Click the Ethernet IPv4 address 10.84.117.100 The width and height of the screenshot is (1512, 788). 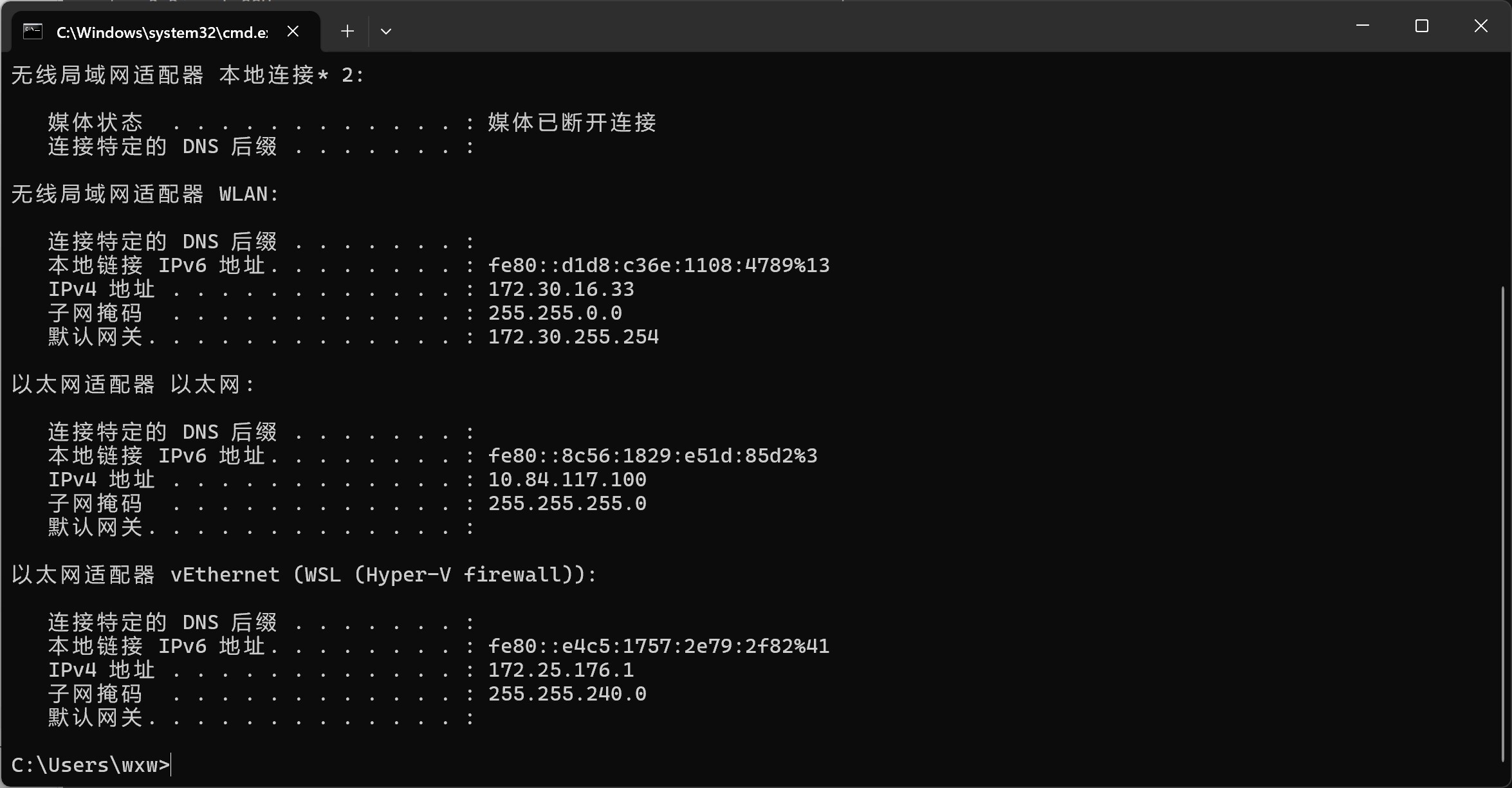coord(567,480)
